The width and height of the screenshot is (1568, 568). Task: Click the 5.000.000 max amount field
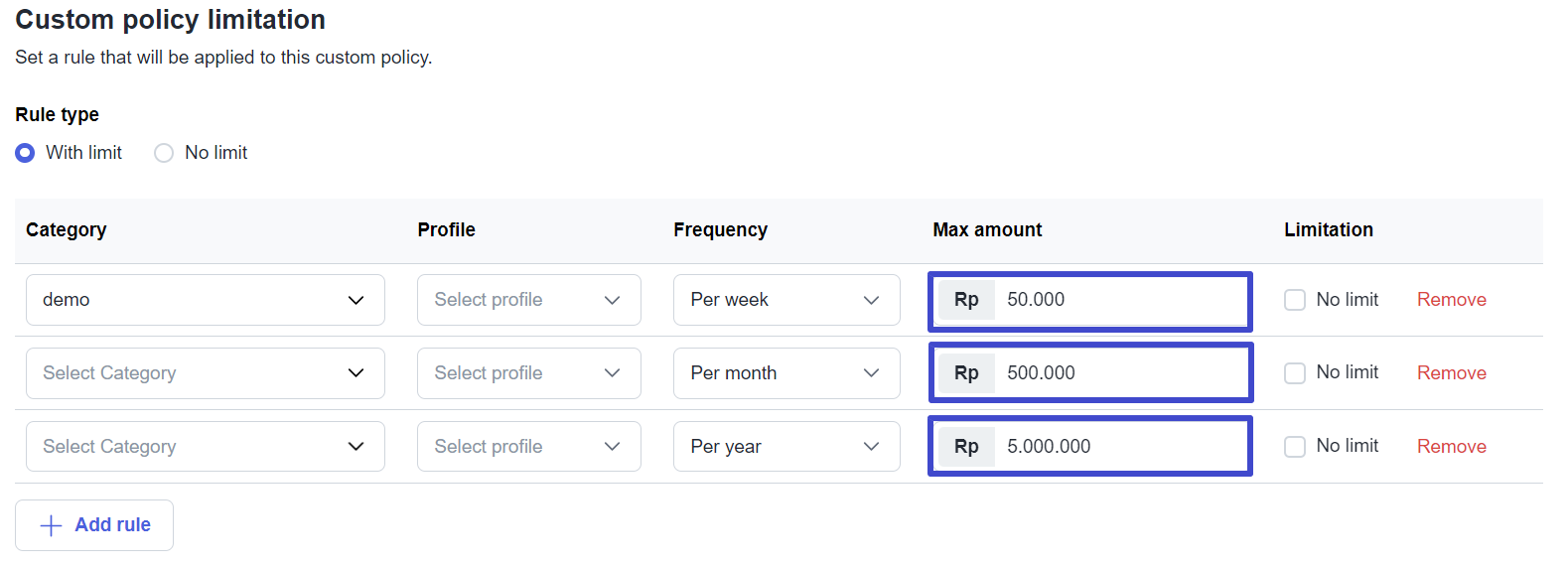pyautogui.click(x=1117, y=447)
